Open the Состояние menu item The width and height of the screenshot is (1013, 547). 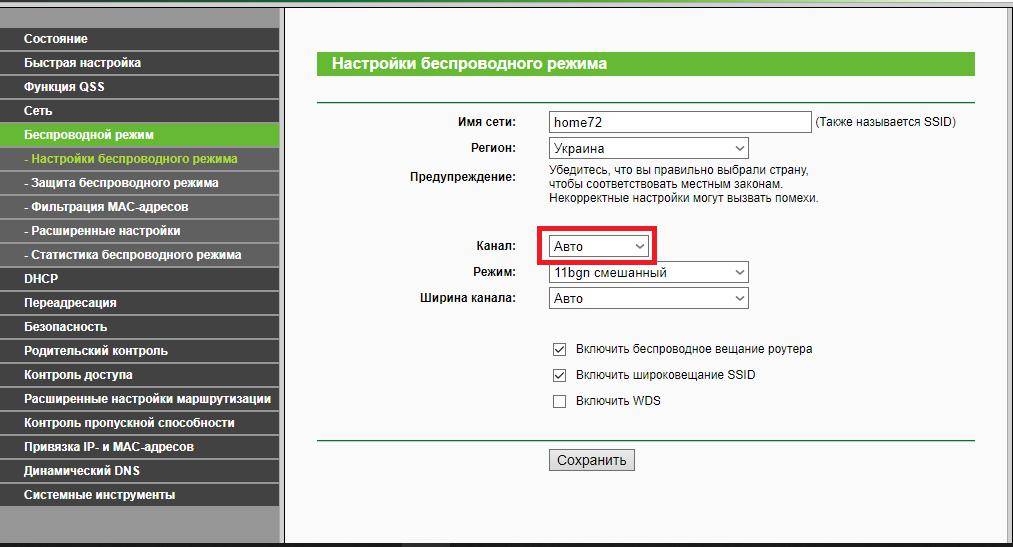[56, 39]
